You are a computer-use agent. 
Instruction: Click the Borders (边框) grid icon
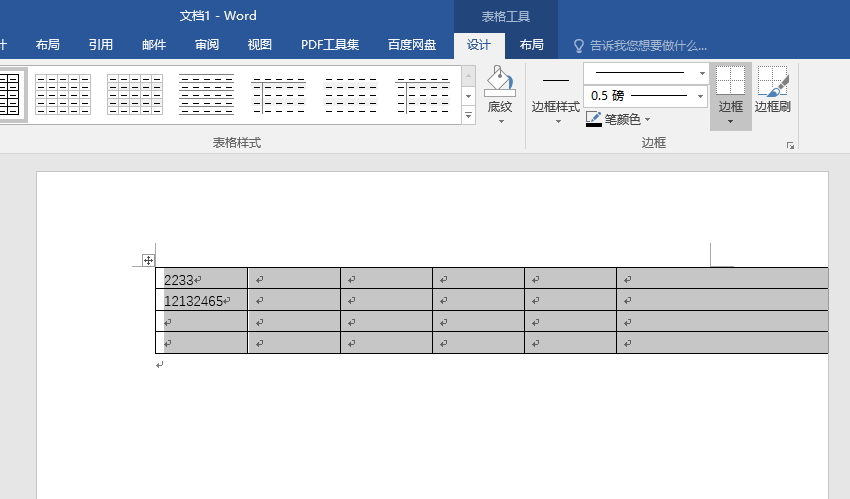coord(730,82)
